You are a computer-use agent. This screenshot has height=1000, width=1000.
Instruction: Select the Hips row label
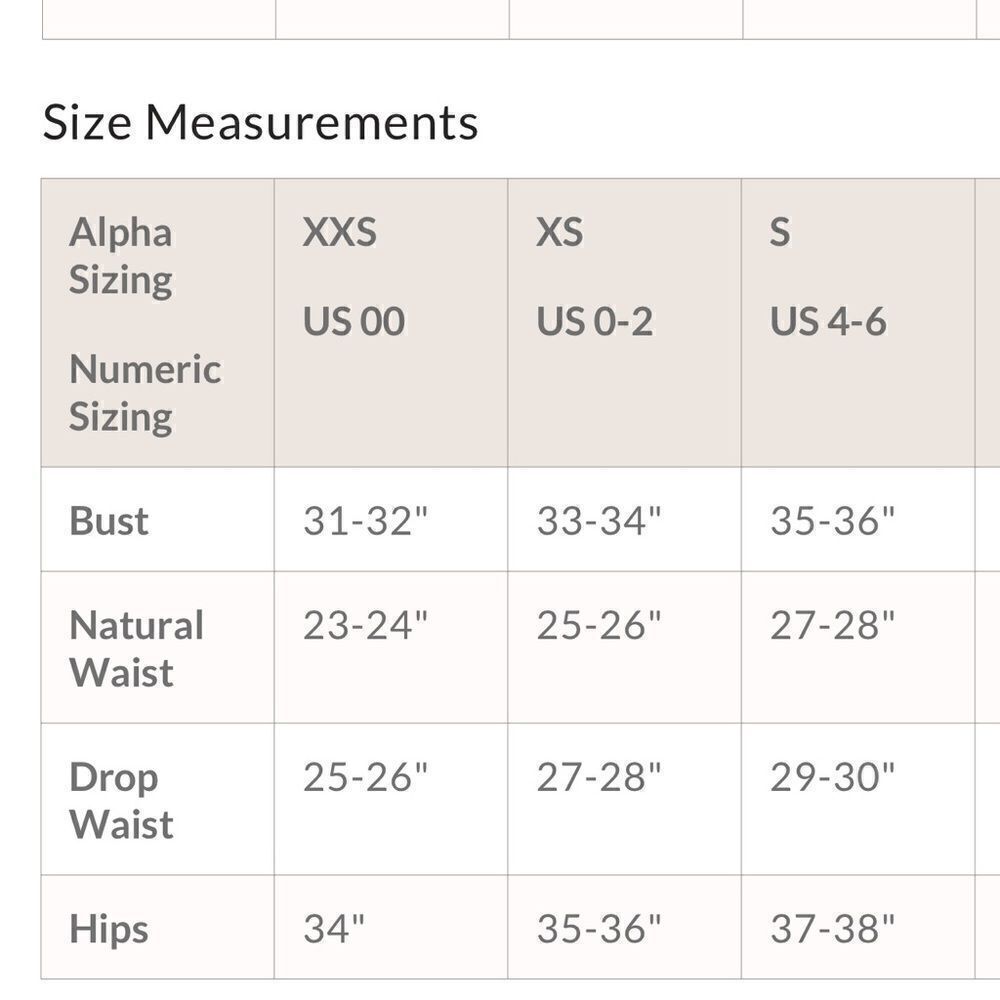point(109,929)
